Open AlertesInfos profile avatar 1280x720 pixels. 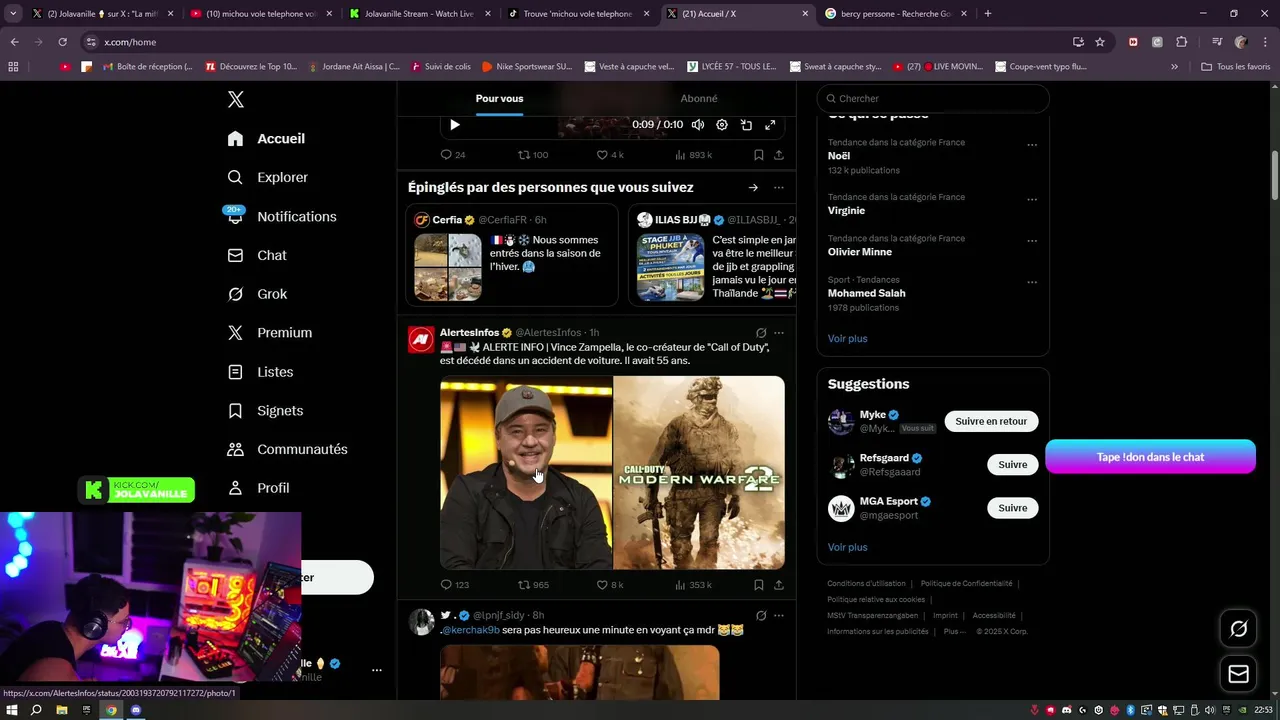[421, 340]
